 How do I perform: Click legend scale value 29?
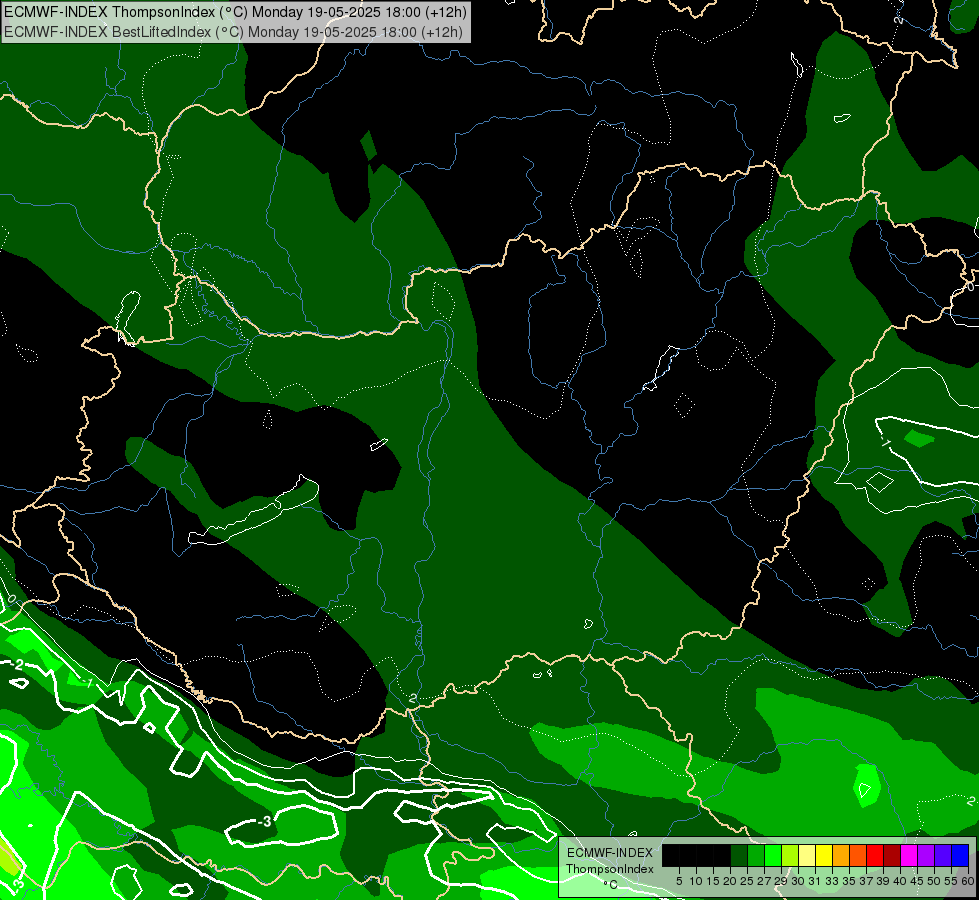click(x=781, y=881)
